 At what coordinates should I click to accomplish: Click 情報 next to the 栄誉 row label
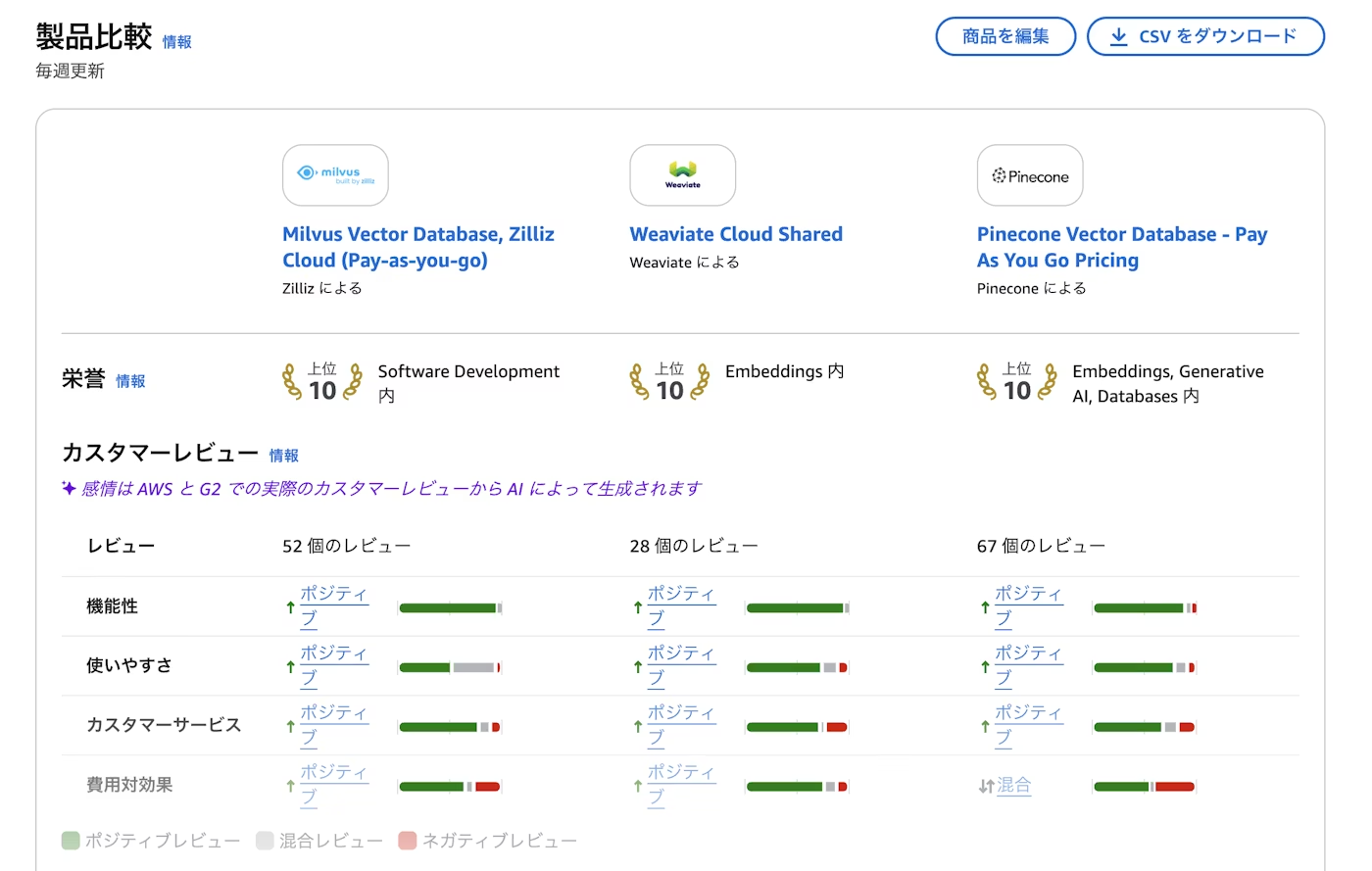pos(130,381)
